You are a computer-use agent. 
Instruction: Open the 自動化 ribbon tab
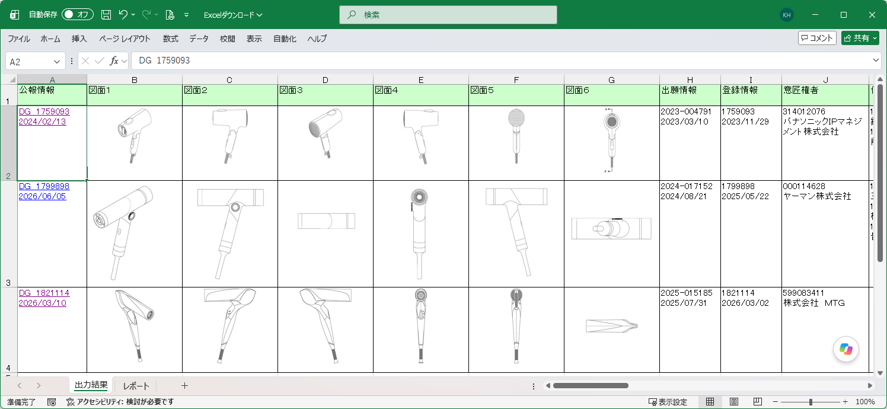[x=285, y=38]
